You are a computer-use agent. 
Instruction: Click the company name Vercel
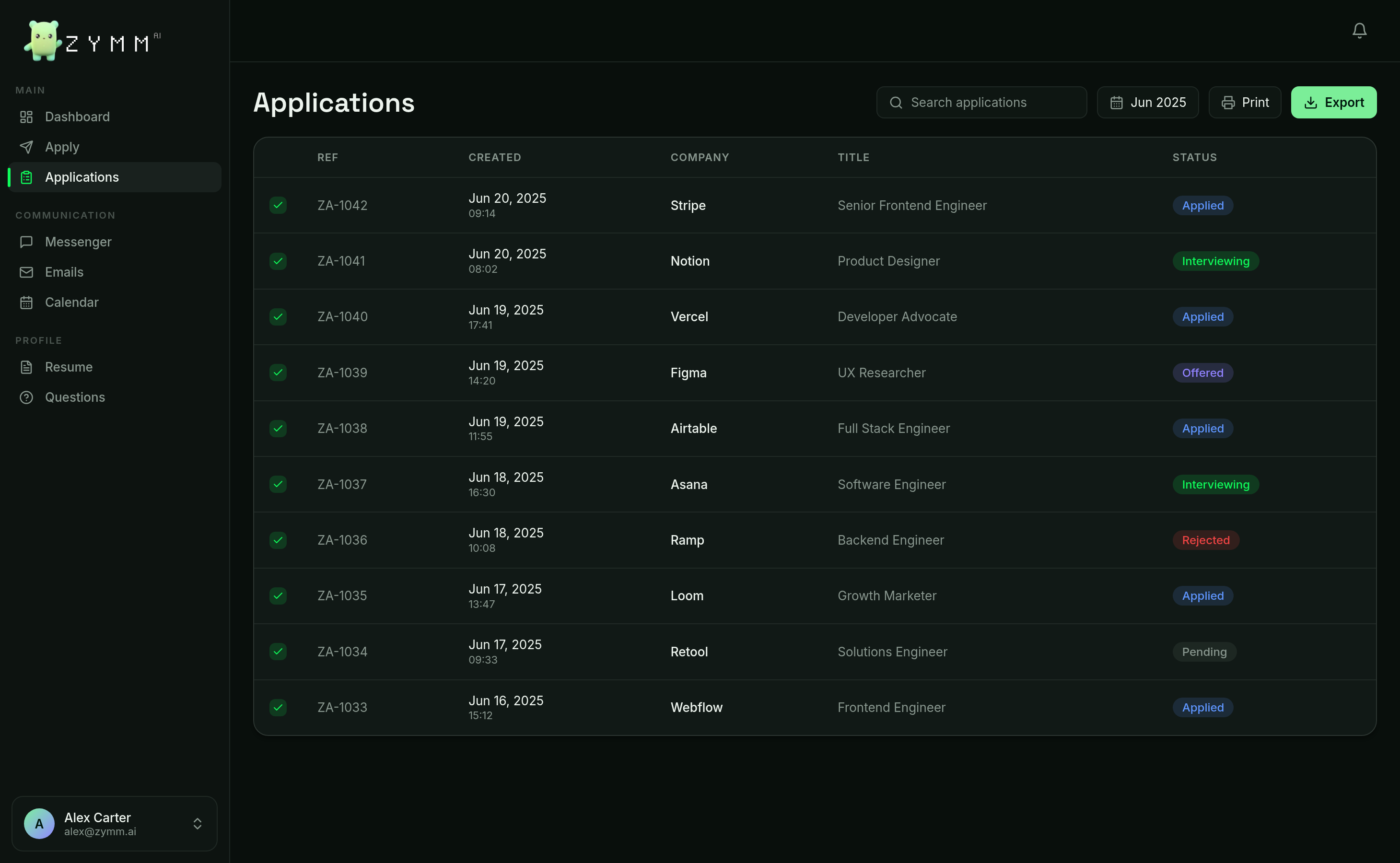click(x=689, y=317)
